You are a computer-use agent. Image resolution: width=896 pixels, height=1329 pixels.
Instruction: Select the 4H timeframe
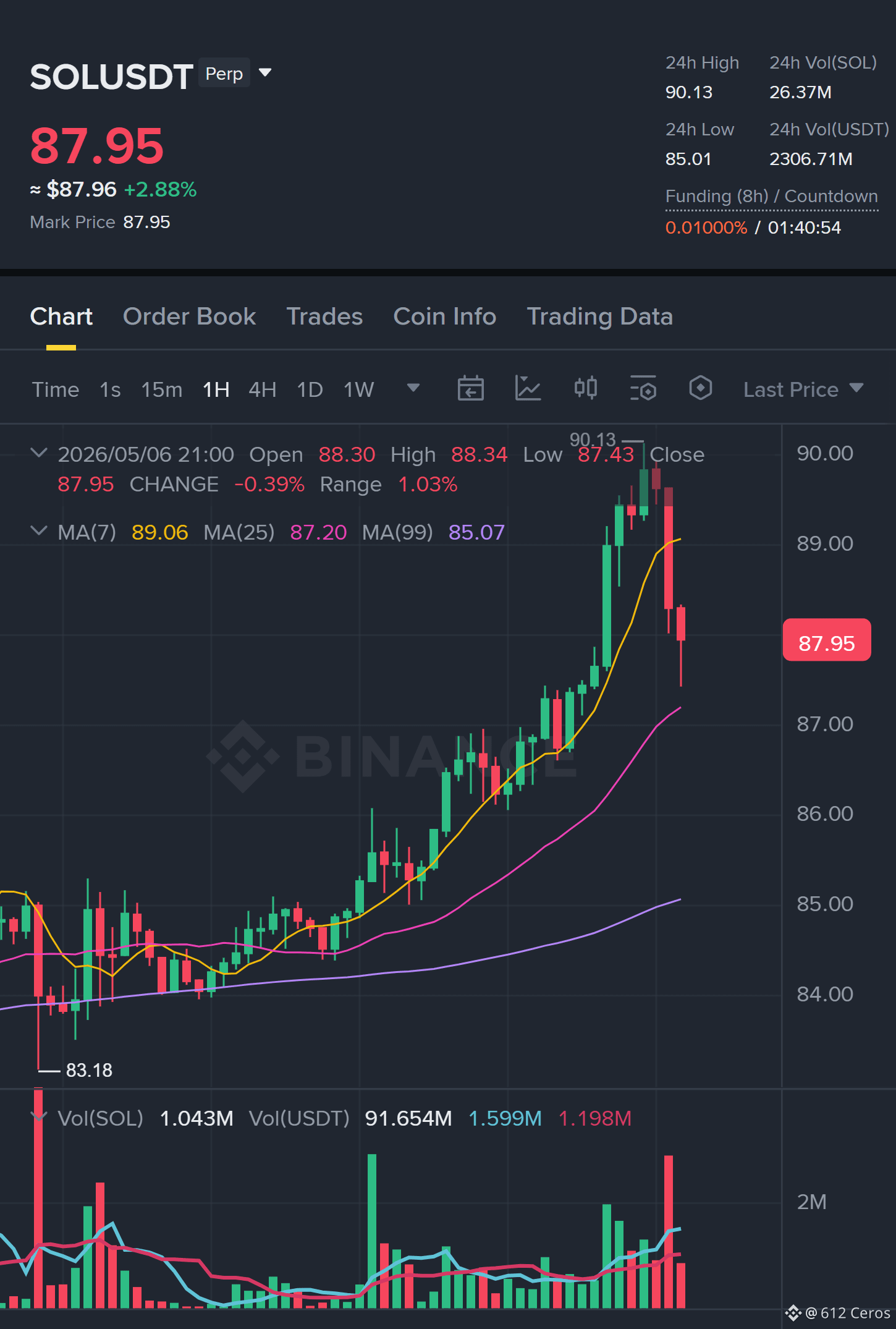262,389
